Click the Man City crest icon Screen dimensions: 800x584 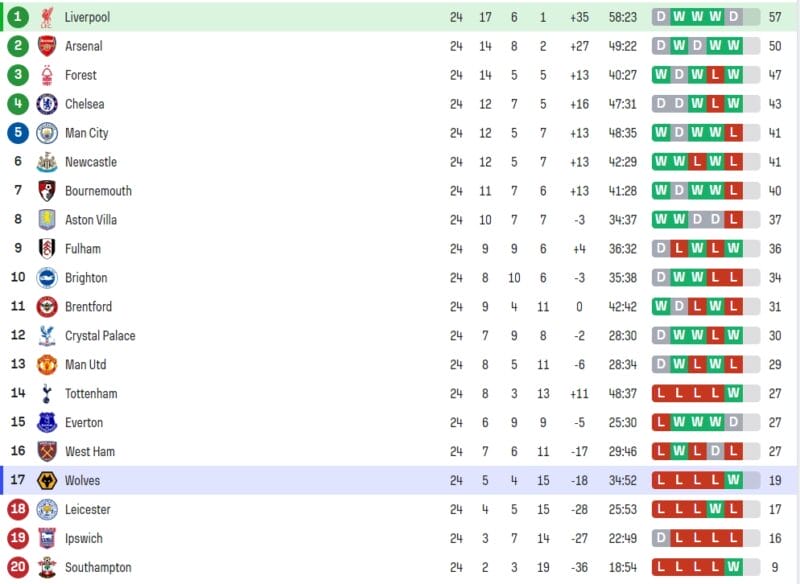[x=47, y=133]
